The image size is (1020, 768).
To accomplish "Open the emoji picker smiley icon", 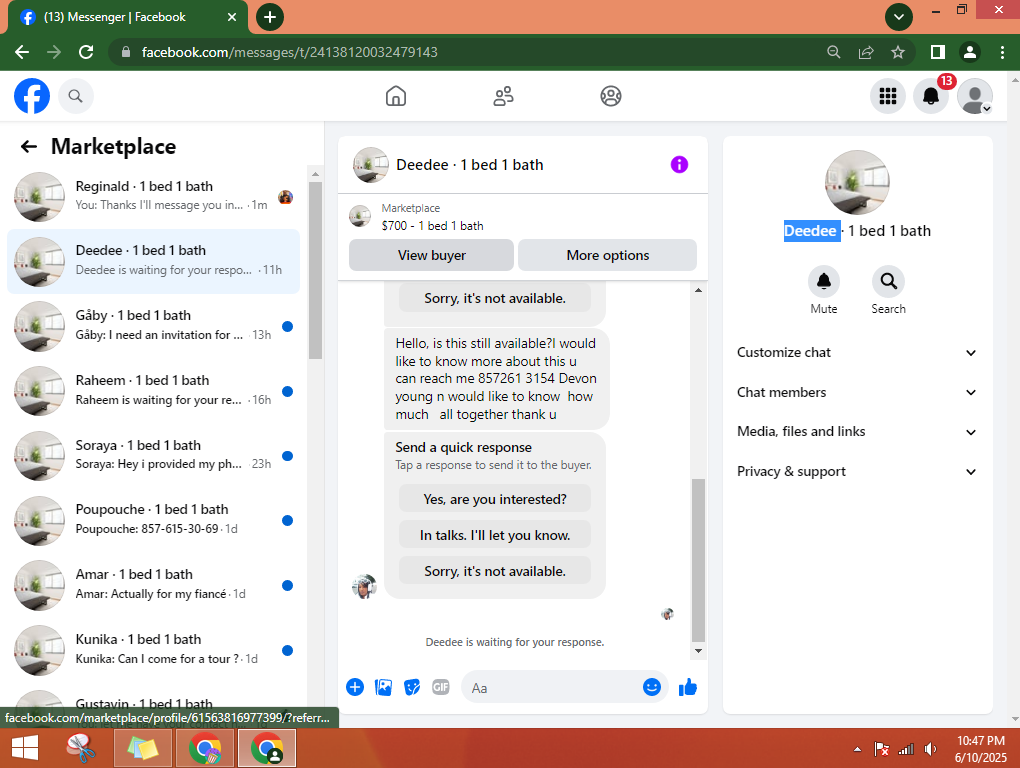I will (652, 687).
